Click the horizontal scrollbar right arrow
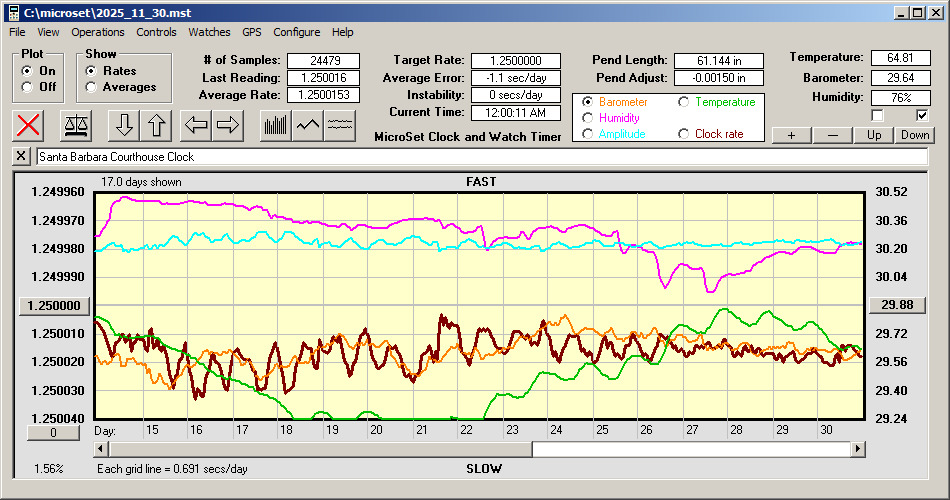The width and height of the screenshot is (950, 500). (x=857, y=450)
